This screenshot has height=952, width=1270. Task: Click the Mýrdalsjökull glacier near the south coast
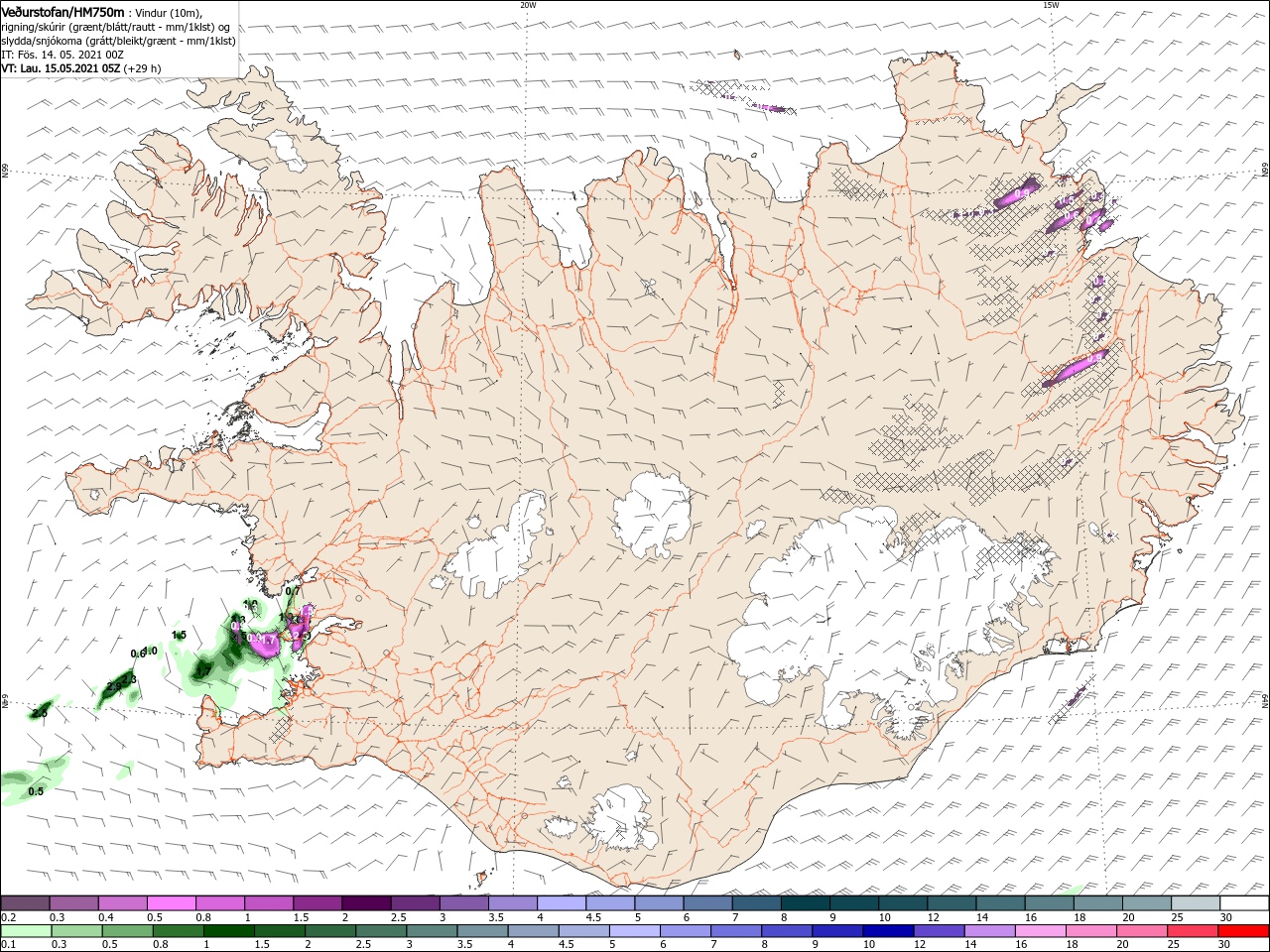click(x=623, y=819)
